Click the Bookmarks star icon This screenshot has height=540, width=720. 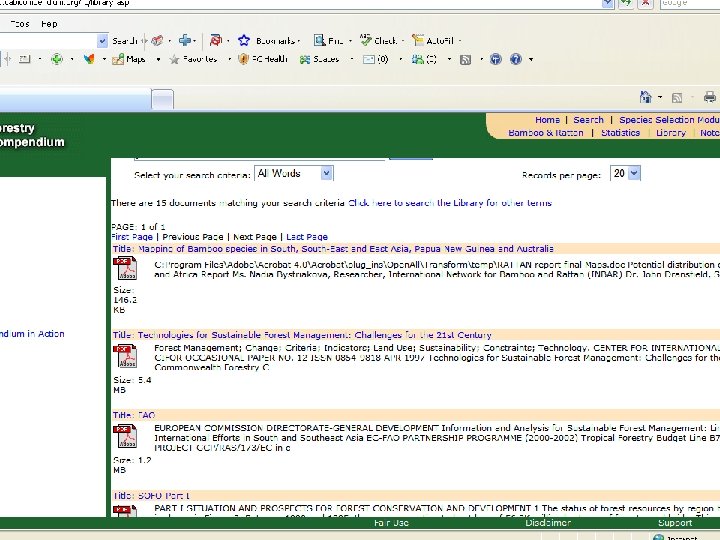click(x=244, y=40)
